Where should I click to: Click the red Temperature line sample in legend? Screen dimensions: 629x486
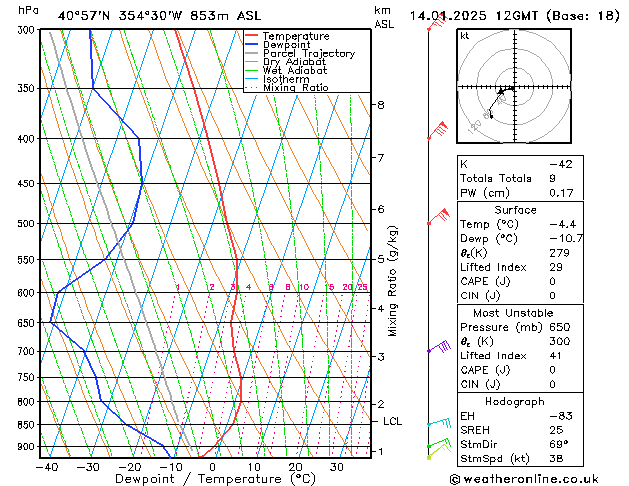coord(252,36)
